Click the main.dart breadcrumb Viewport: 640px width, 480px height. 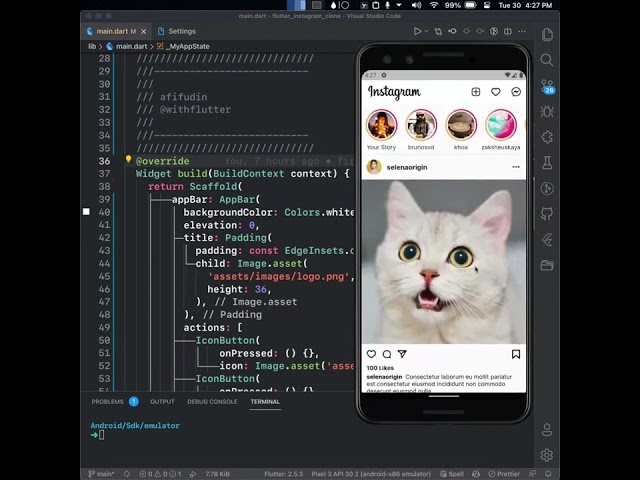coord(127,46)
